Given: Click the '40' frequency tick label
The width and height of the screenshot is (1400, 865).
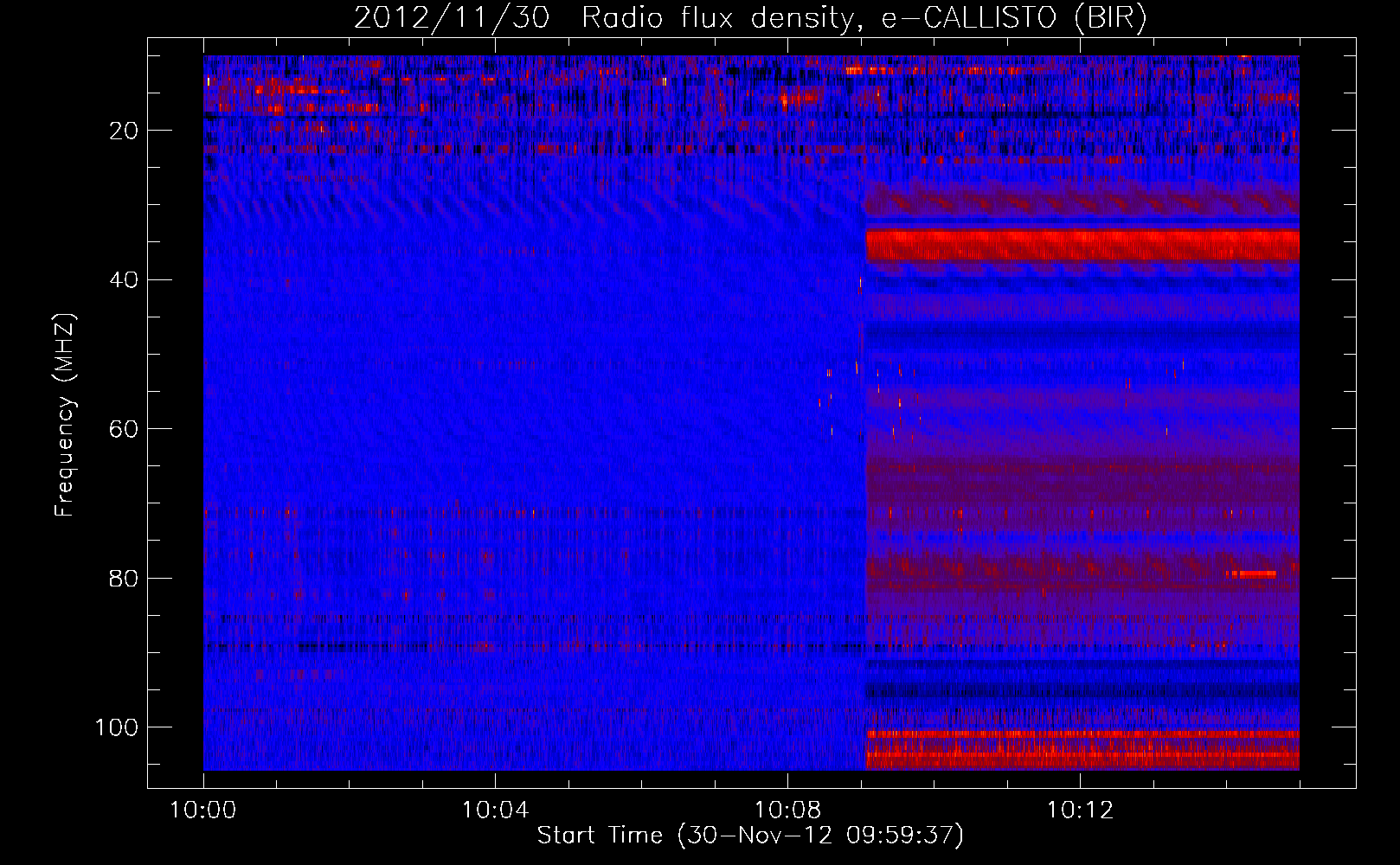Looking at the screenshot, I should [x=125, y=280].
